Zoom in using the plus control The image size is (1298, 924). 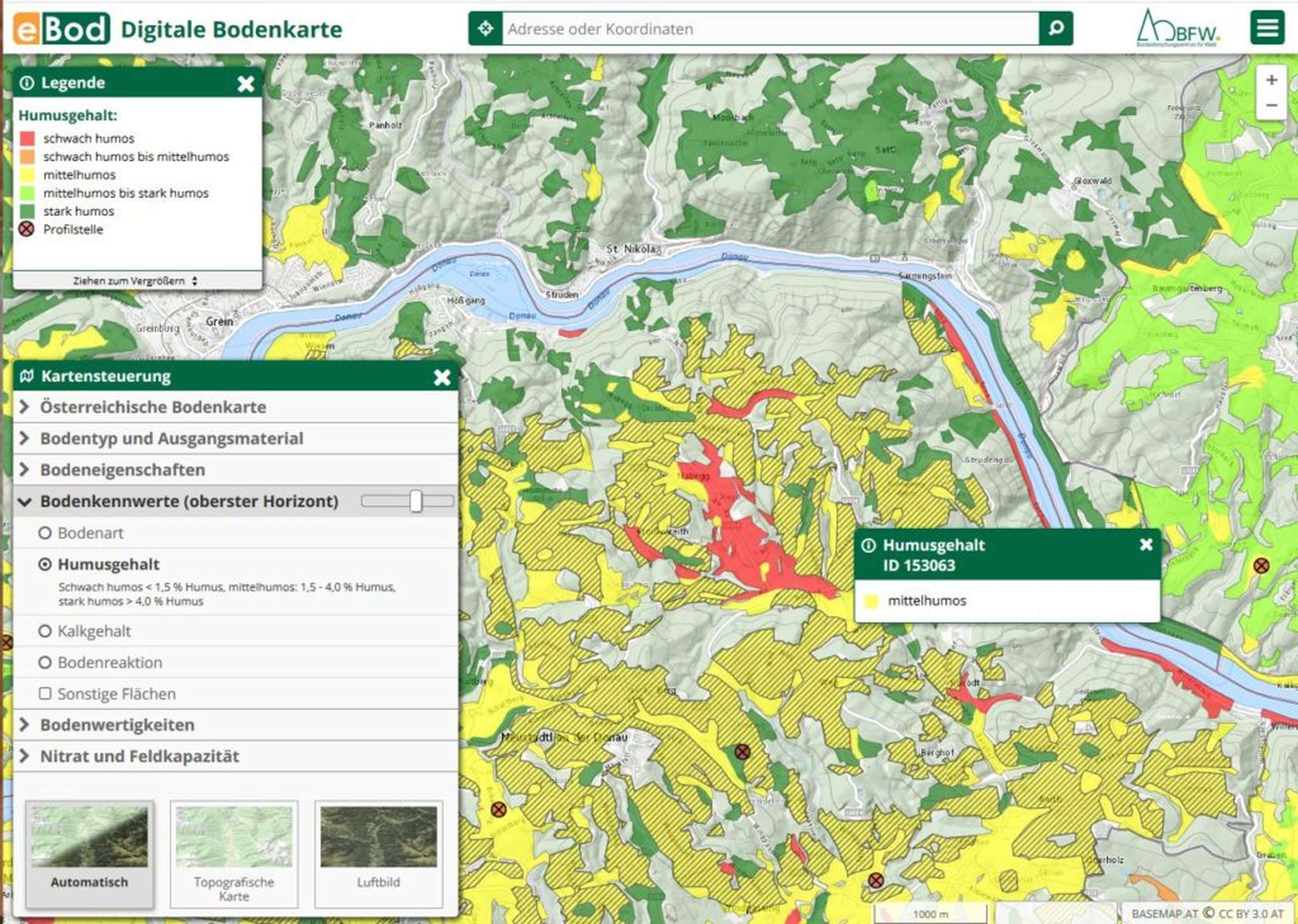click(1272, 81)
